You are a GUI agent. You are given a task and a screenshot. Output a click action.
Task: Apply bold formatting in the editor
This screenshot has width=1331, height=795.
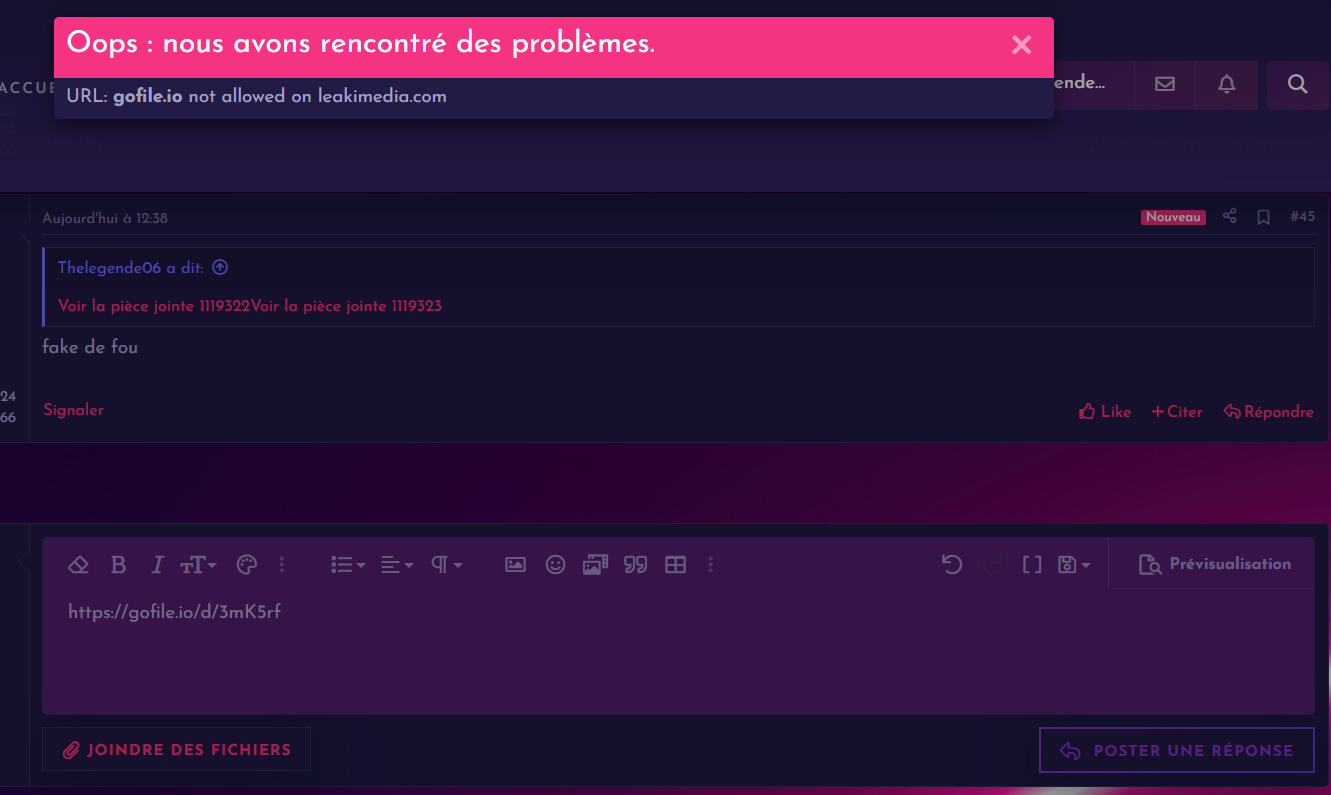(118, 564)
